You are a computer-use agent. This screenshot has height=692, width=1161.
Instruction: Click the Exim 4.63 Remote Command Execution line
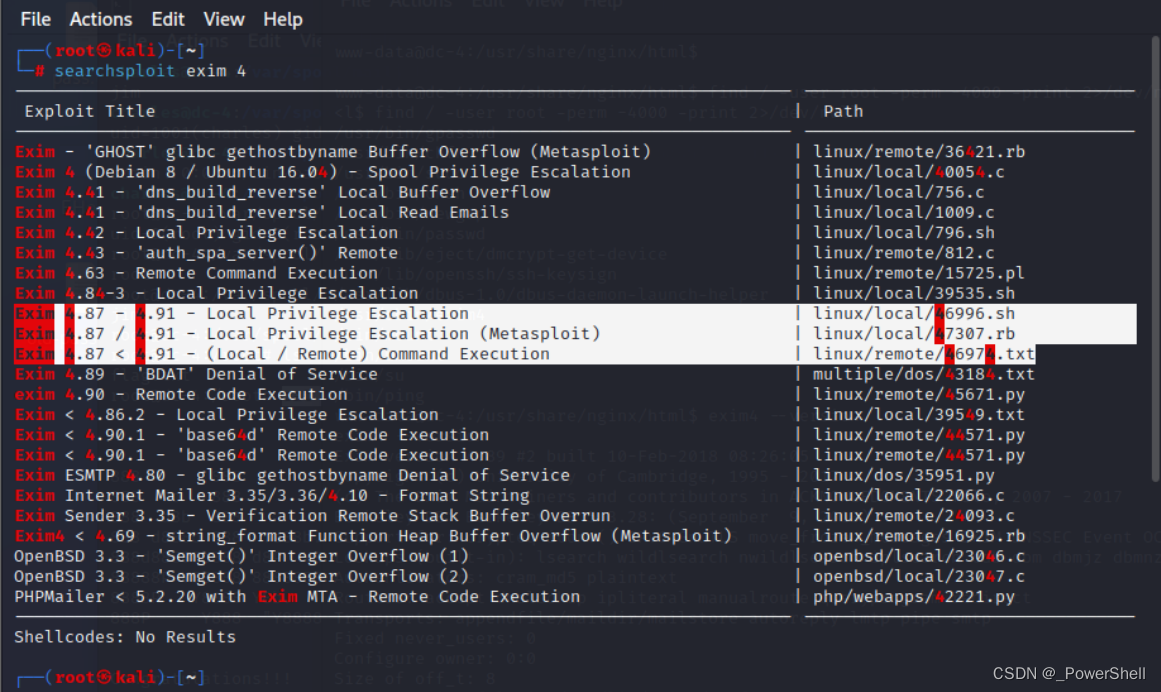click(195, 273)
